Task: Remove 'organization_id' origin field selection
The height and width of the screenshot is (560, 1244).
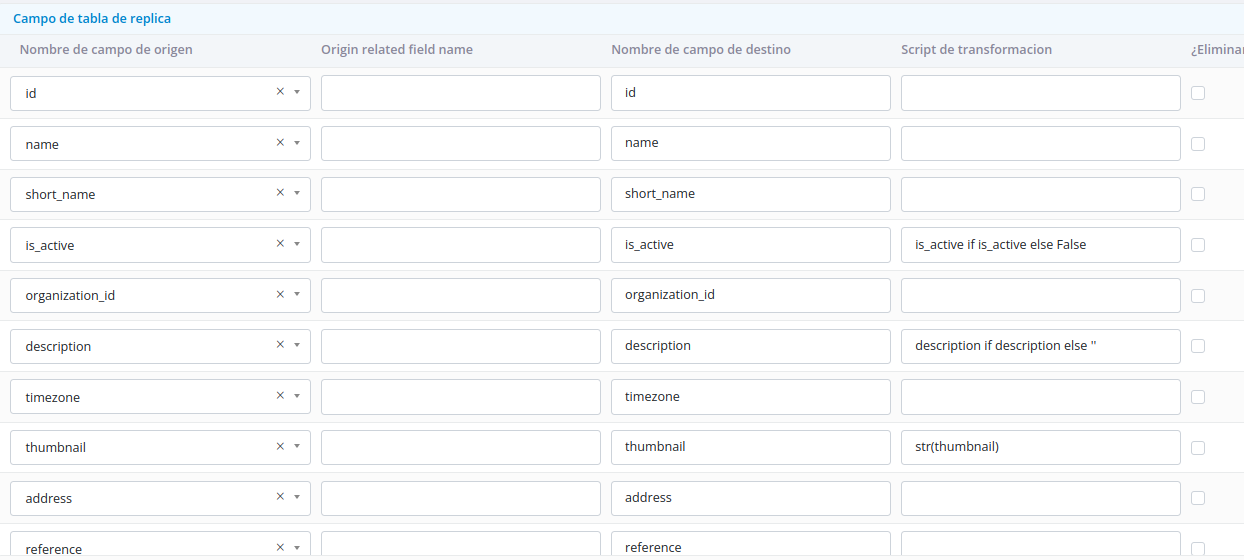Action: (280, 295)
